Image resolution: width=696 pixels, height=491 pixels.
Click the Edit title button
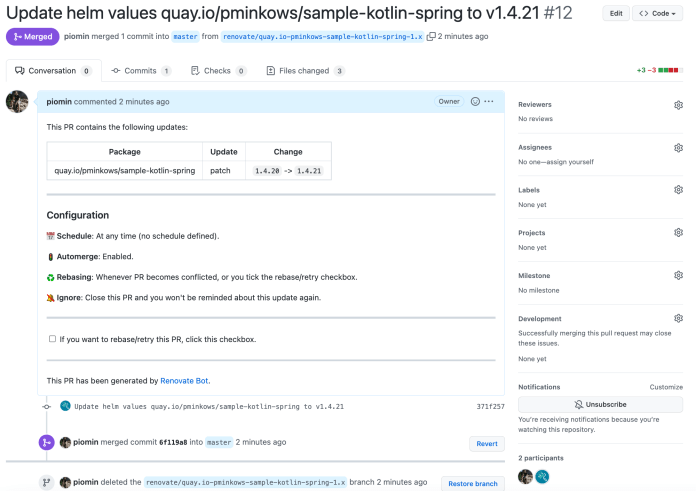616,13
